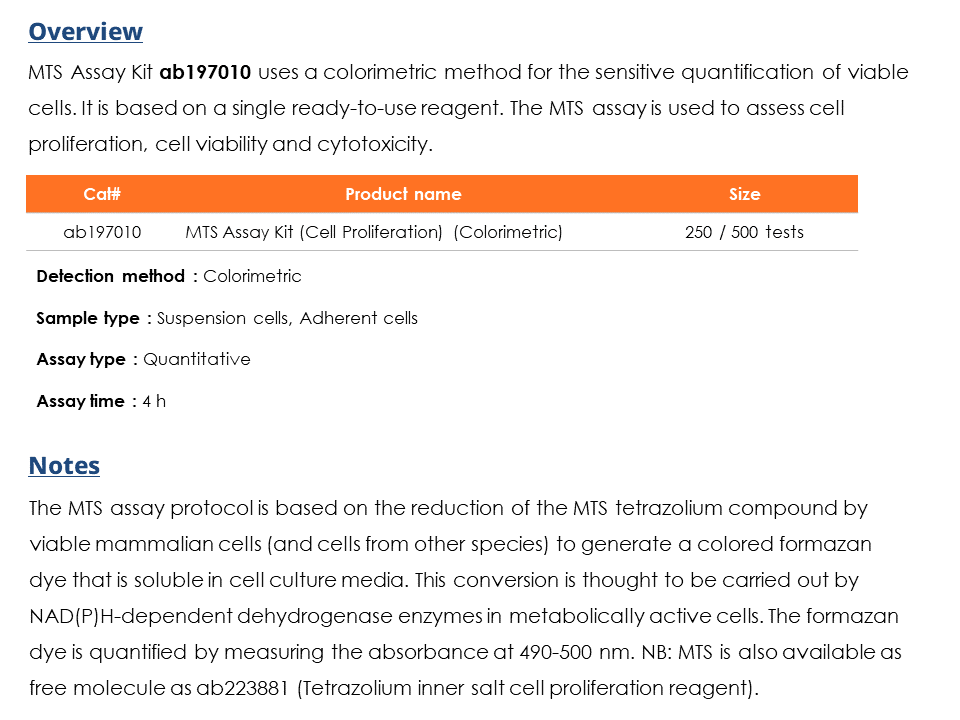Click the Quantitative assay type value
This screenshot has width=960, height=720.
tap(197, 359)
